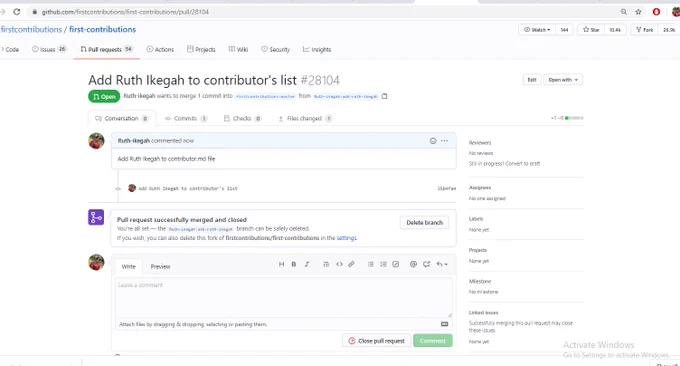Image resolution: width=680 pixels, height=366 pixels.
Task: View the forks count
Action: point(669,30)
